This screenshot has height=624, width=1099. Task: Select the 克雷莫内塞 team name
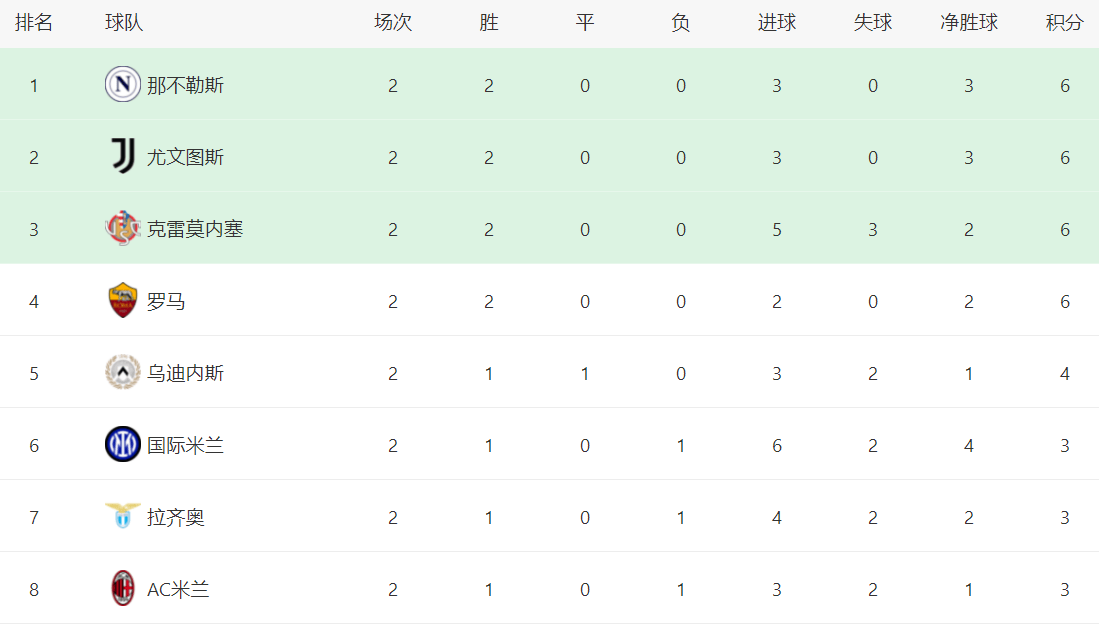pos(195,230)
